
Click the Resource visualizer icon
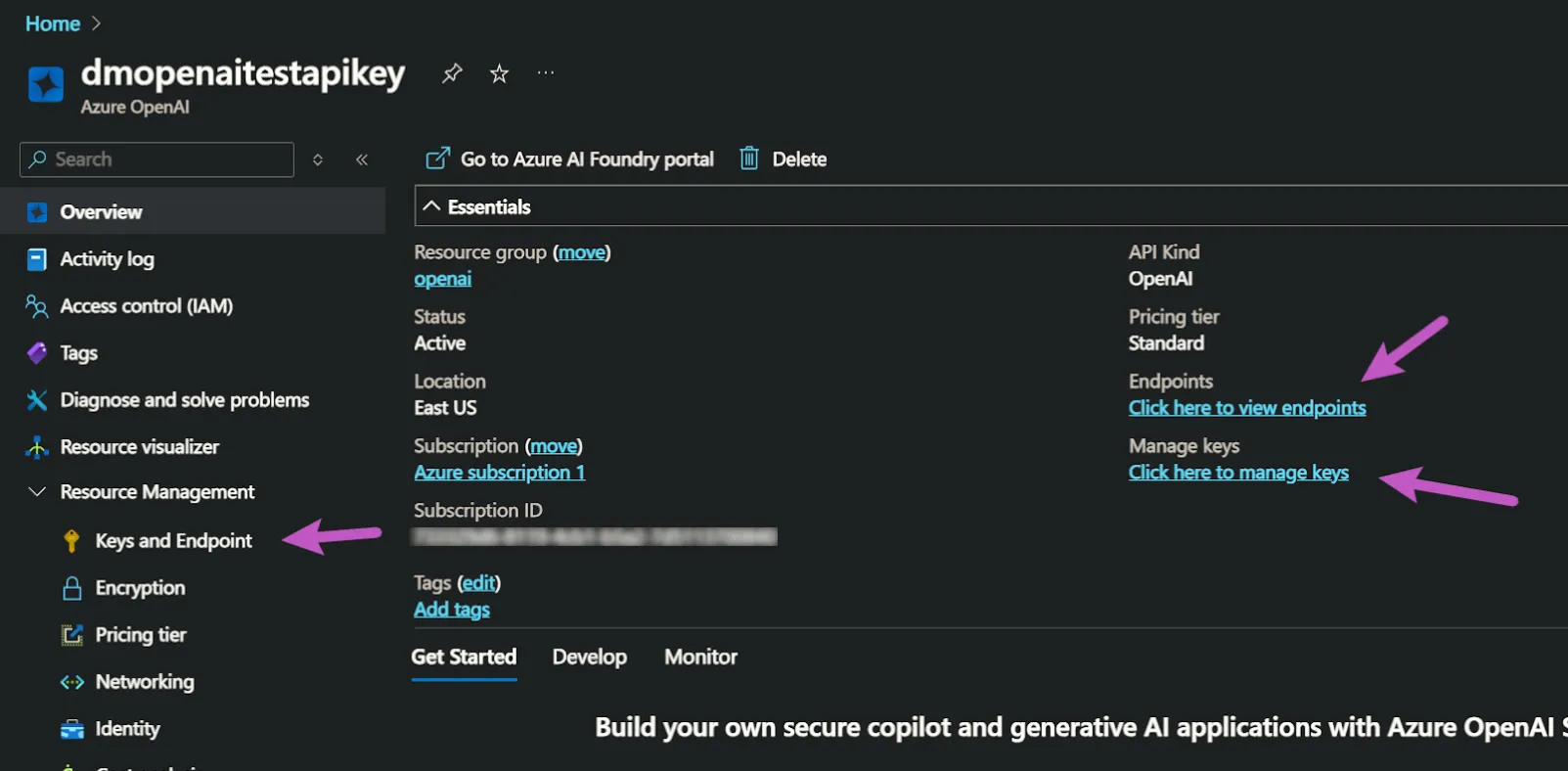(37, 447)
